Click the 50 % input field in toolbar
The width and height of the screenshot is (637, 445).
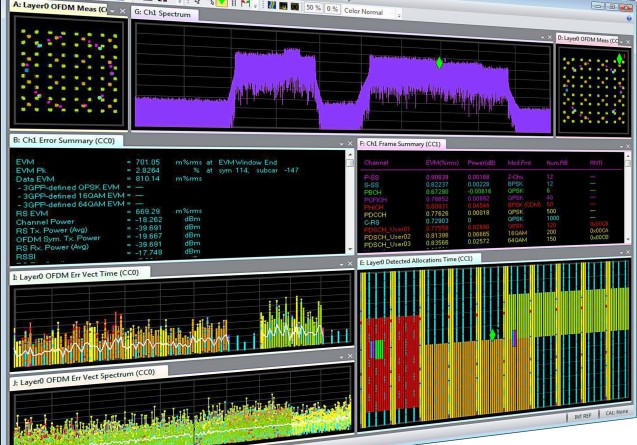[x=313, y=10]
